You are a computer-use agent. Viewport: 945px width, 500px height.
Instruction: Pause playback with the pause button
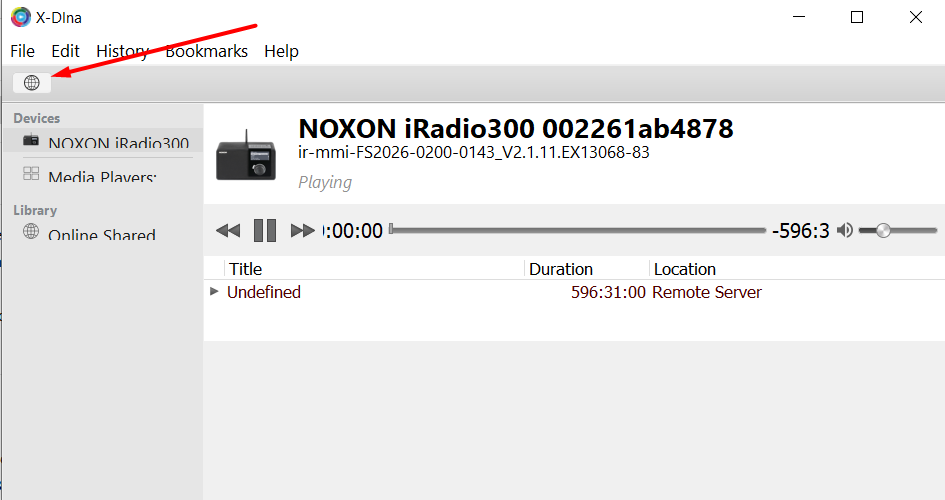(265, 230)
